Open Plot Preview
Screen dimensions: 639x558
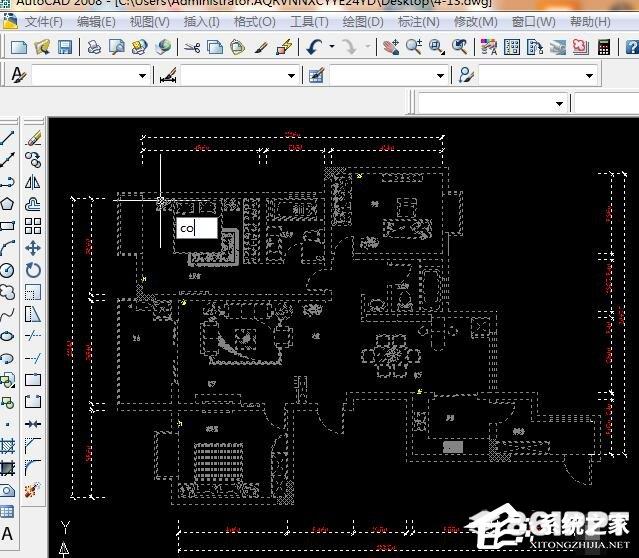coord(117,47)
